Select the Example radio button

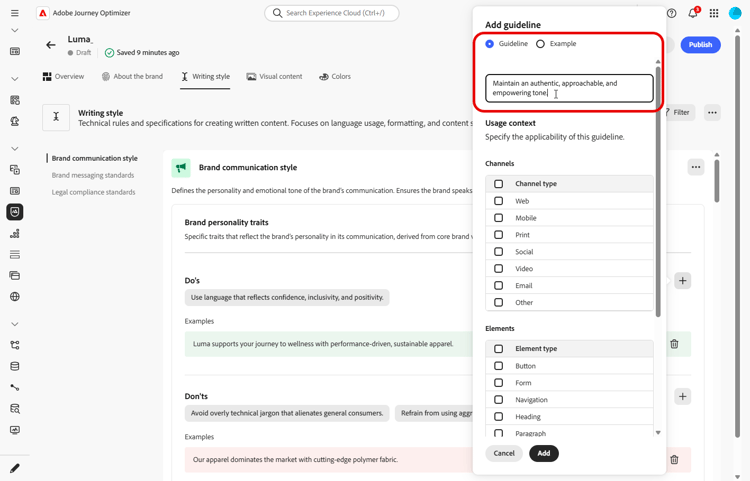[540, 44]
